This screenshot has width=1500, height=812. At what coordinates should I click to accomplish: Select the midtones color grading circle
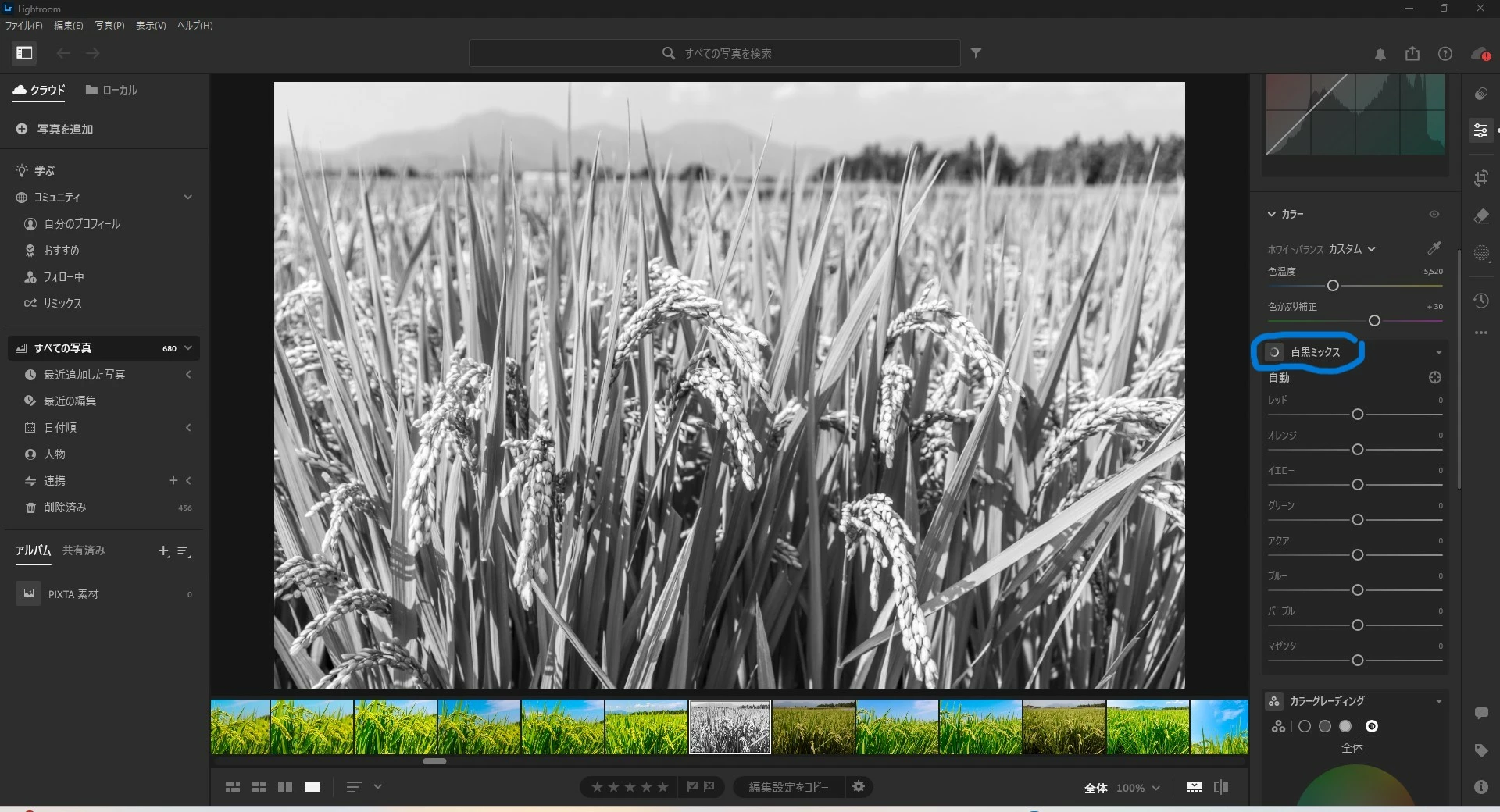coord(1325,726)
